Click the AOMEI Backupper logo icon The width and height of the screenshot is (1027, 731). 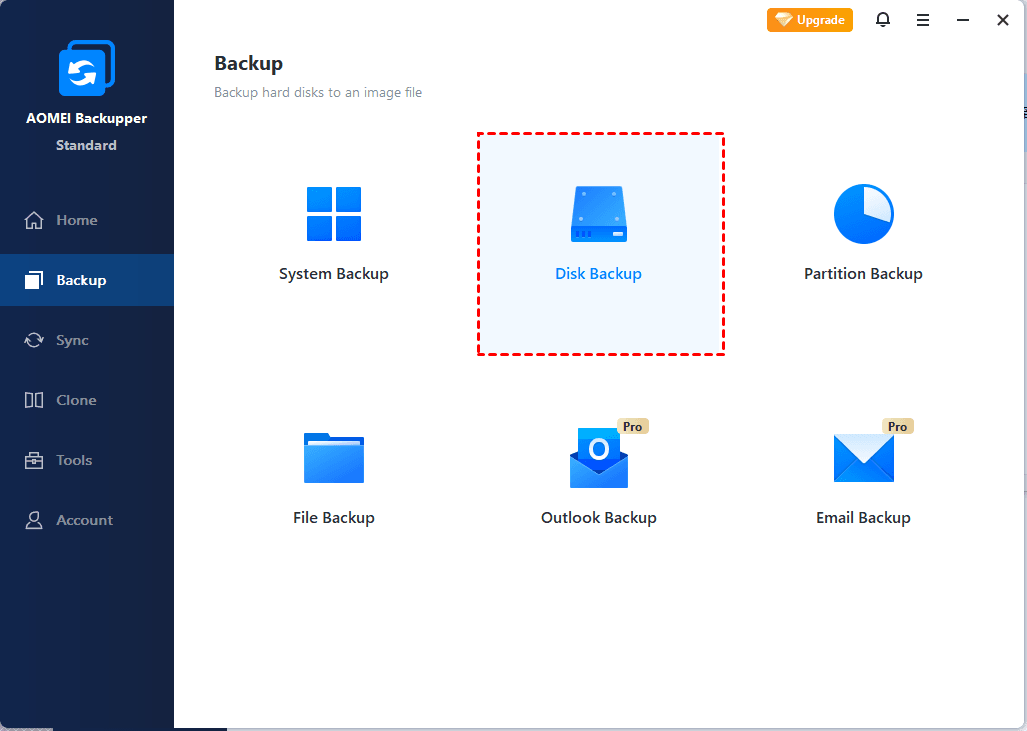click(x=86, y=68)
